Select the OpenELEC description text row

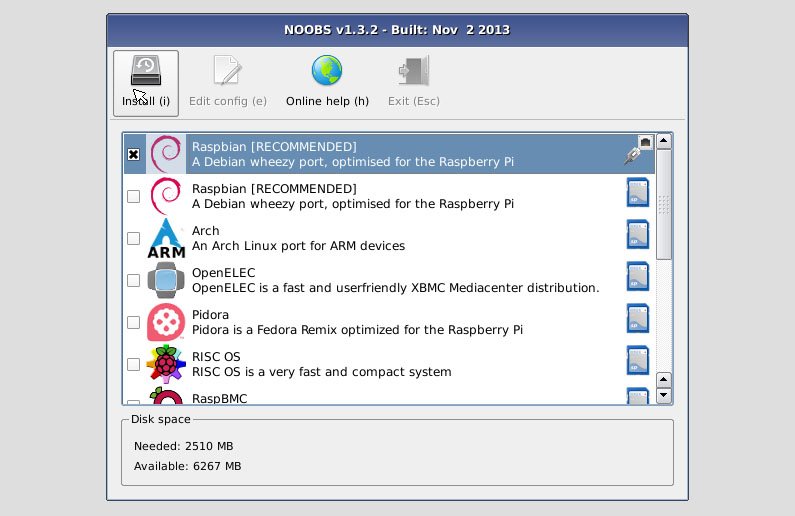pos(395,288)
